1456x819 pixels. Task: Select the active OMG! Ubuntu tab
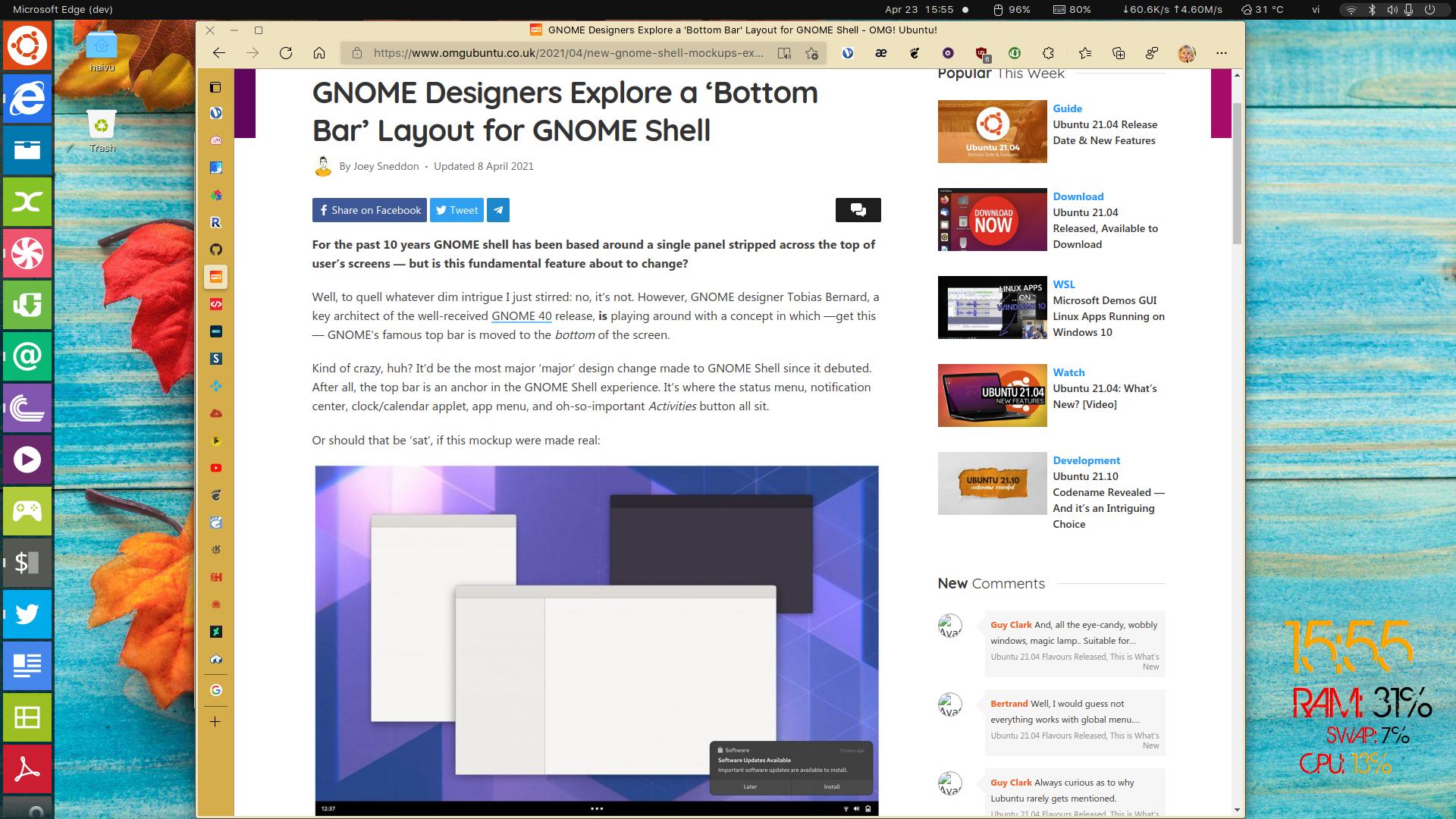[216, 277]
